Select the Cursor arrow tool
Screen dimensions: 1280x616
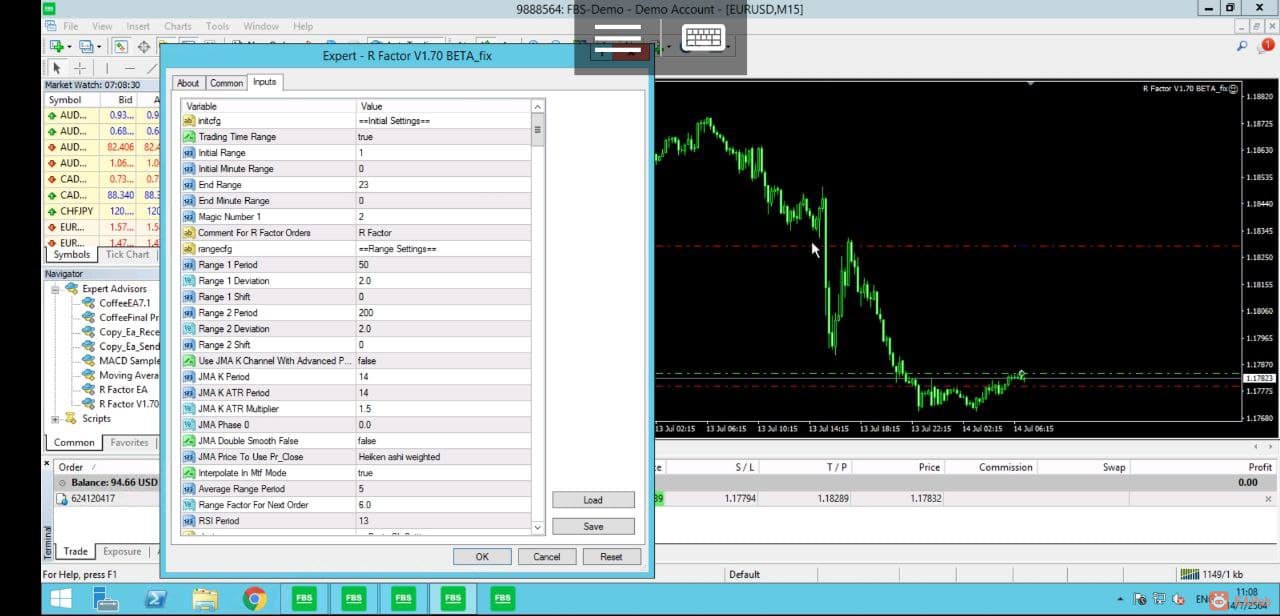(x=57, y=68)
